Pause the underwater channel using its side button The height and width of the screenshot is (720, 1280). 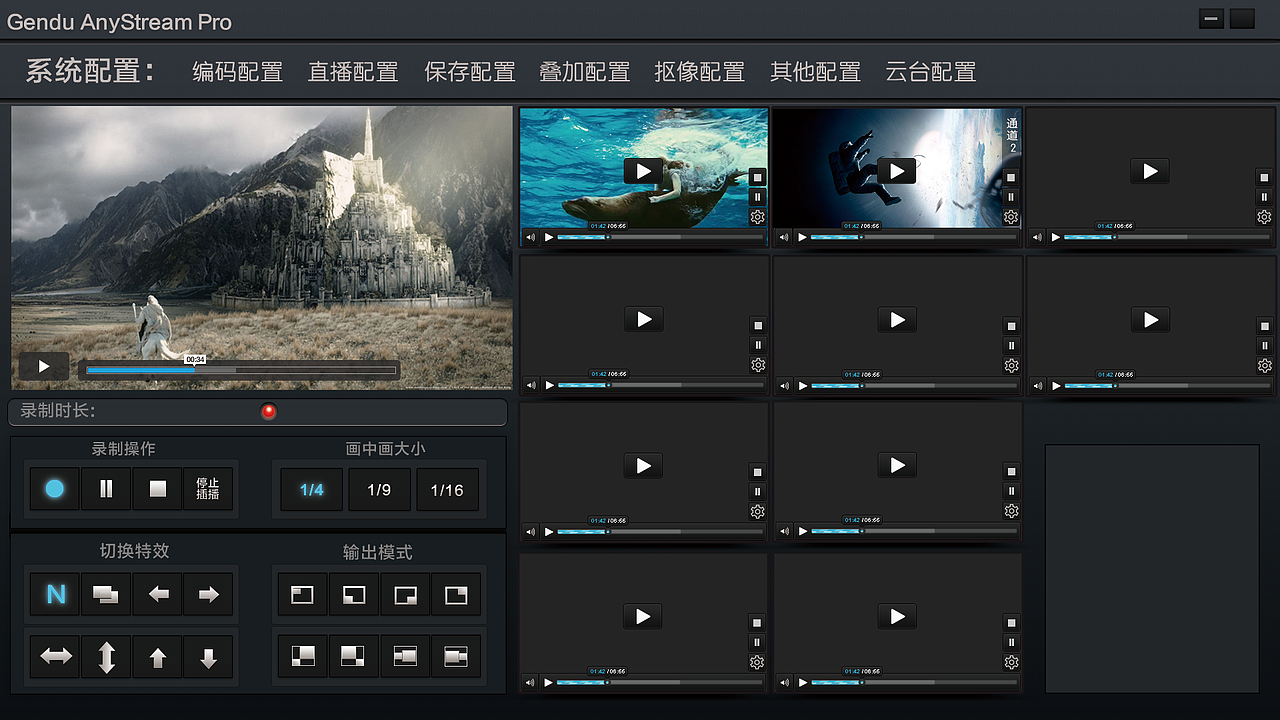tap(758, 197)
